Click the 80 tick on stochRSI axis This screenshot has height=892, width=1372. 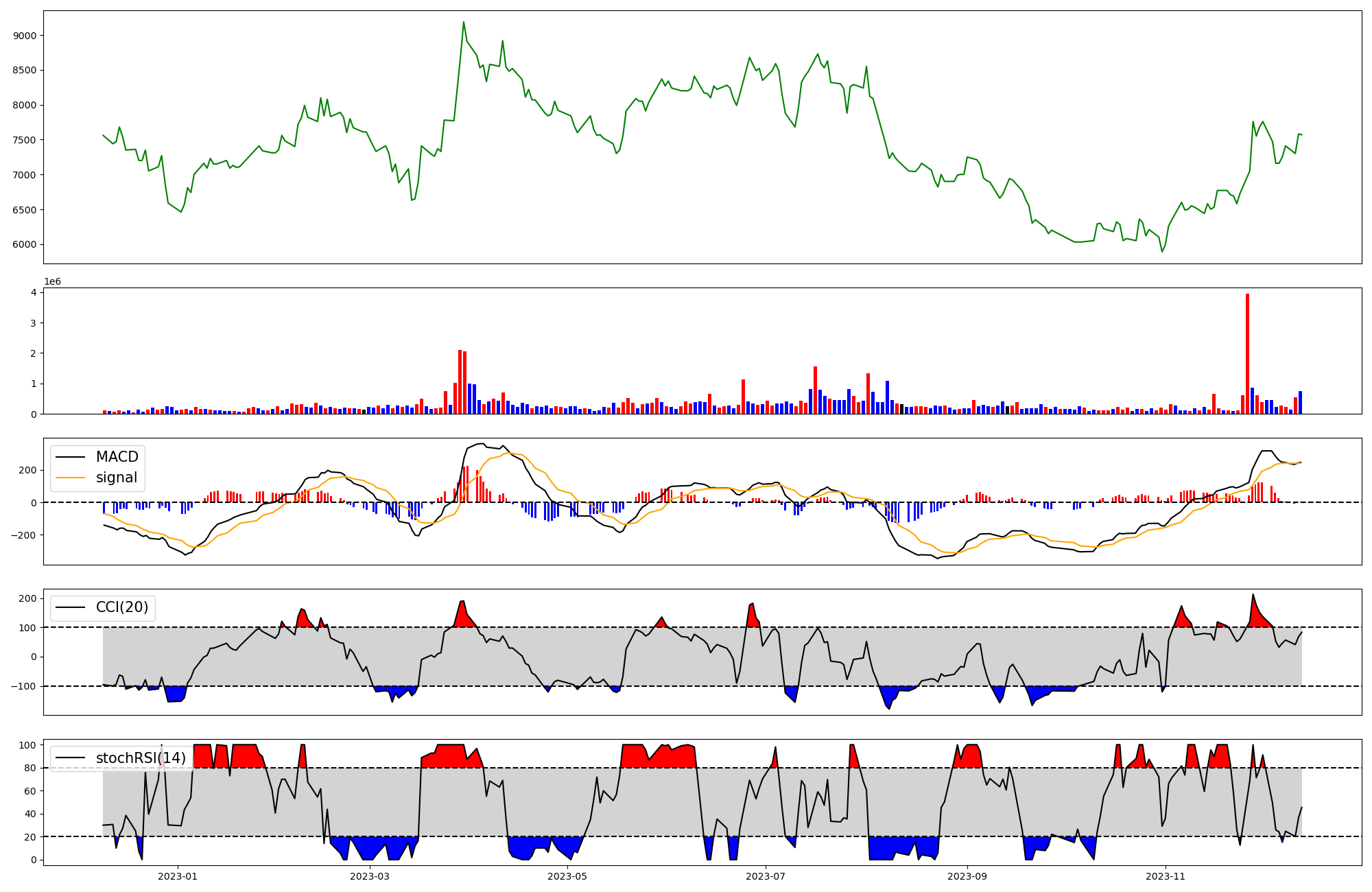tap(30, 768)
